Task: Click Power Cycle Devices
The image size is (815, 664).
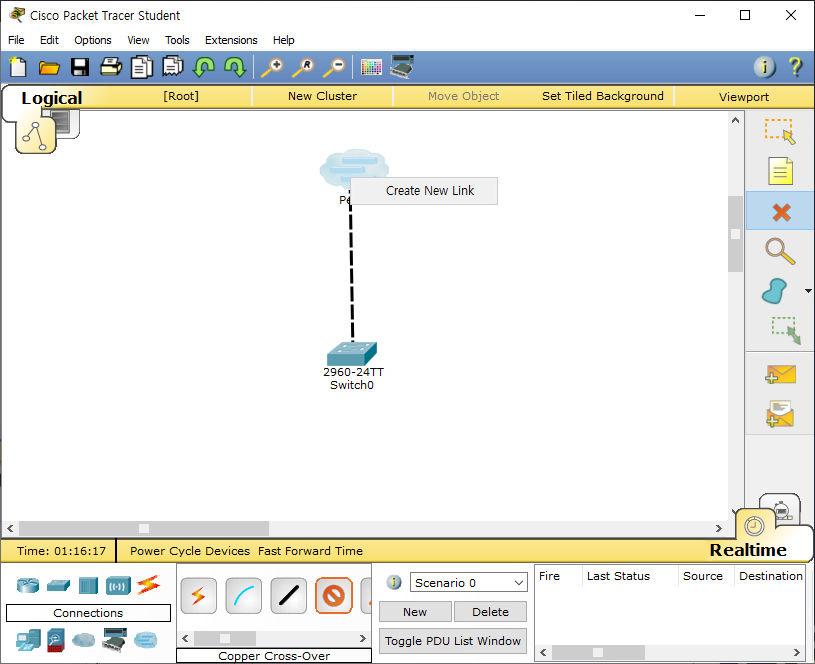Action: [190, 551]
